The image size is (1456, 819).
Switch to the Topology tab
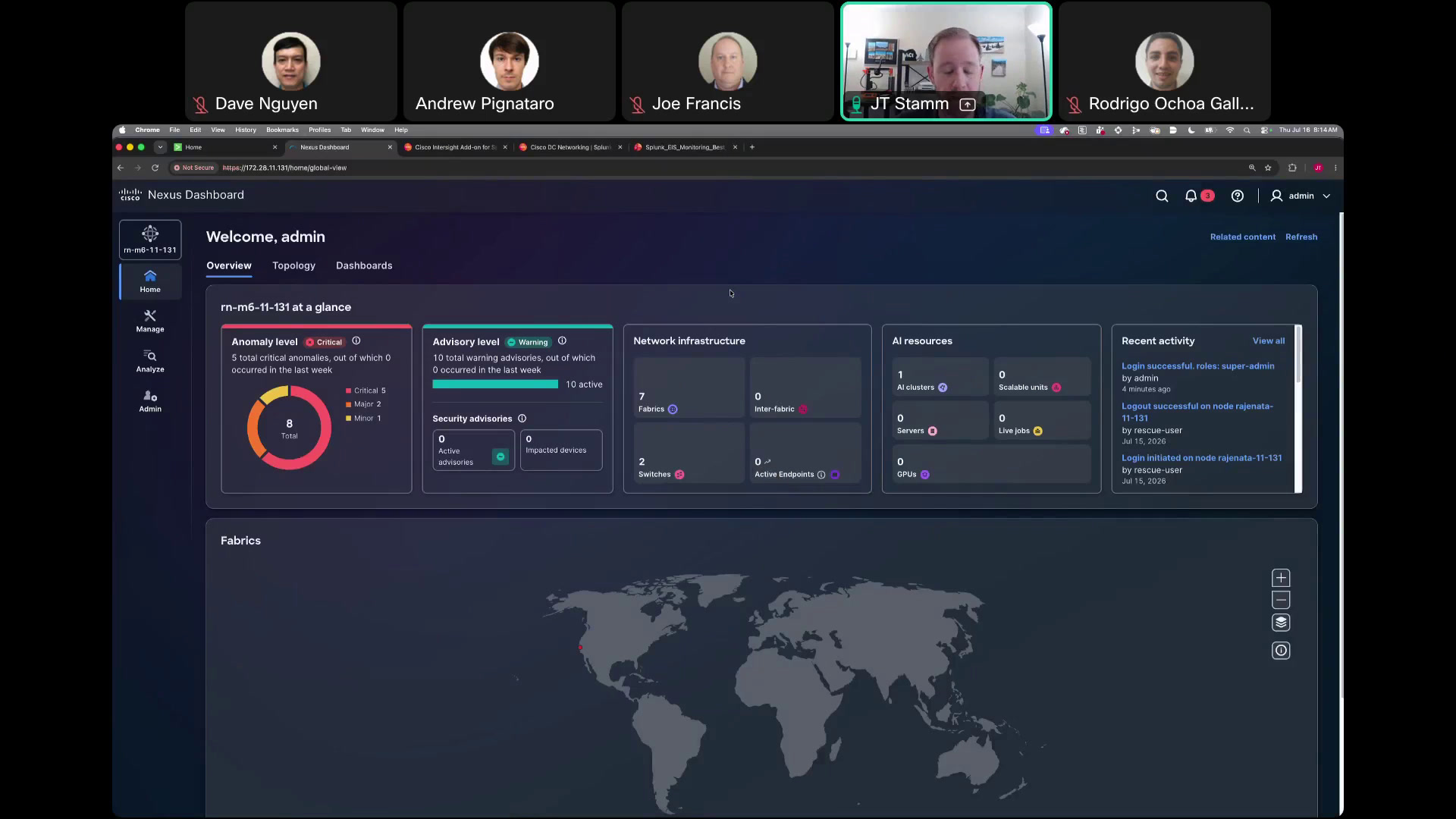[293, 265]
